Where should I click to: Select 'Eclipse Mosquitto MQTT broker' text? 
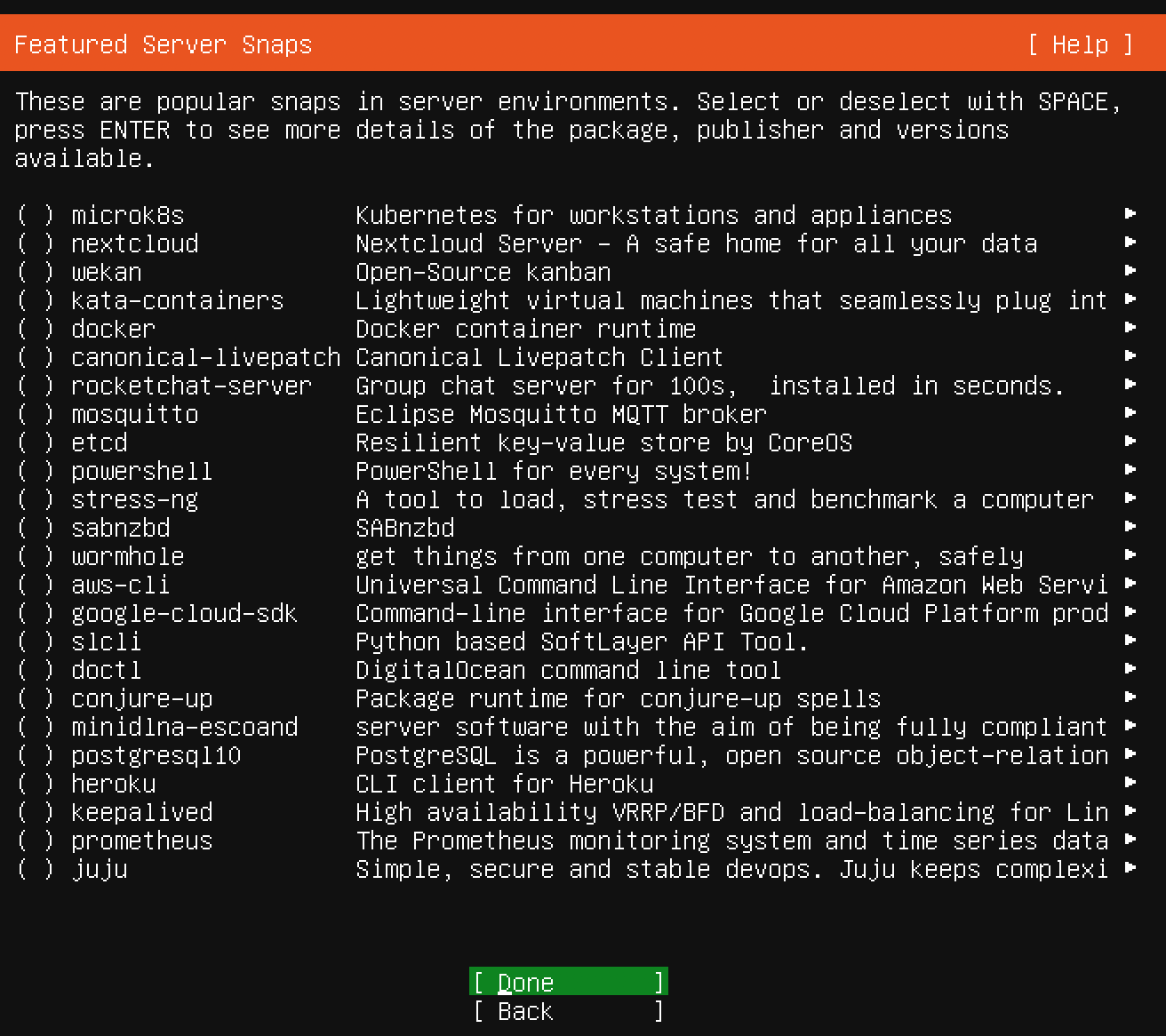pyautogui.click(x=561, y=414)
